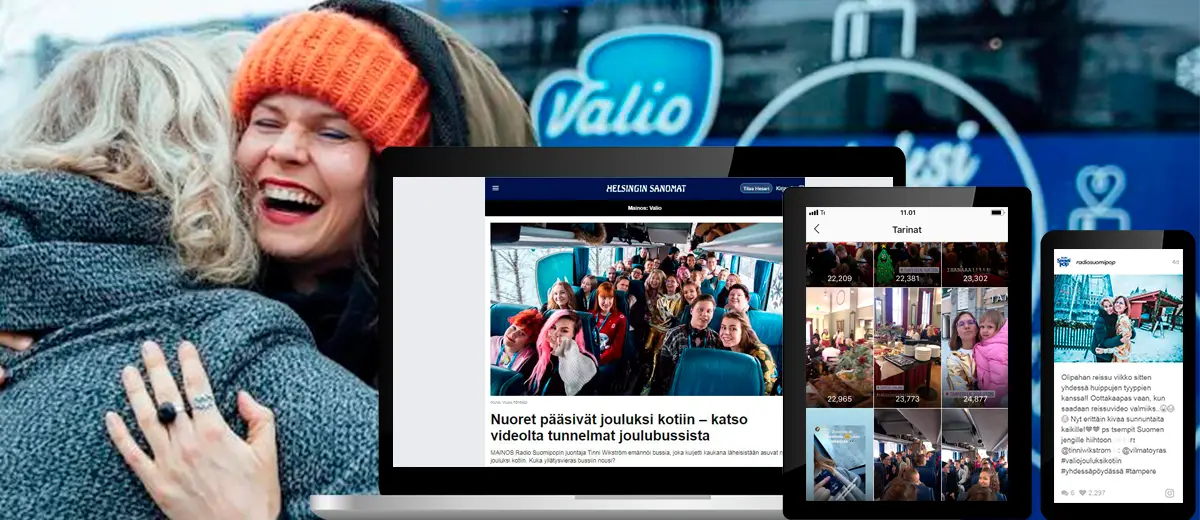This screenshot has height=520, width=1200.
Task: Open the story with 23,773 views
Action: [x=908, y=346]
